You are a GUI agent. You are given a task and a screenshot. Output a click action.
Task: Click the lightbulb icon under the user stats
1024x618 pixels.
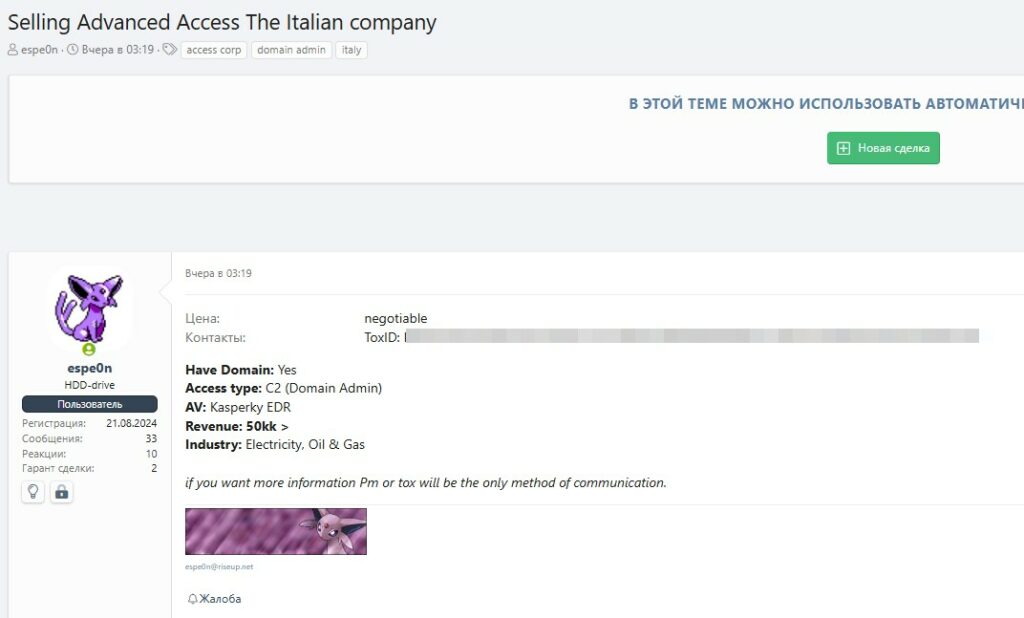click(33, 492)
